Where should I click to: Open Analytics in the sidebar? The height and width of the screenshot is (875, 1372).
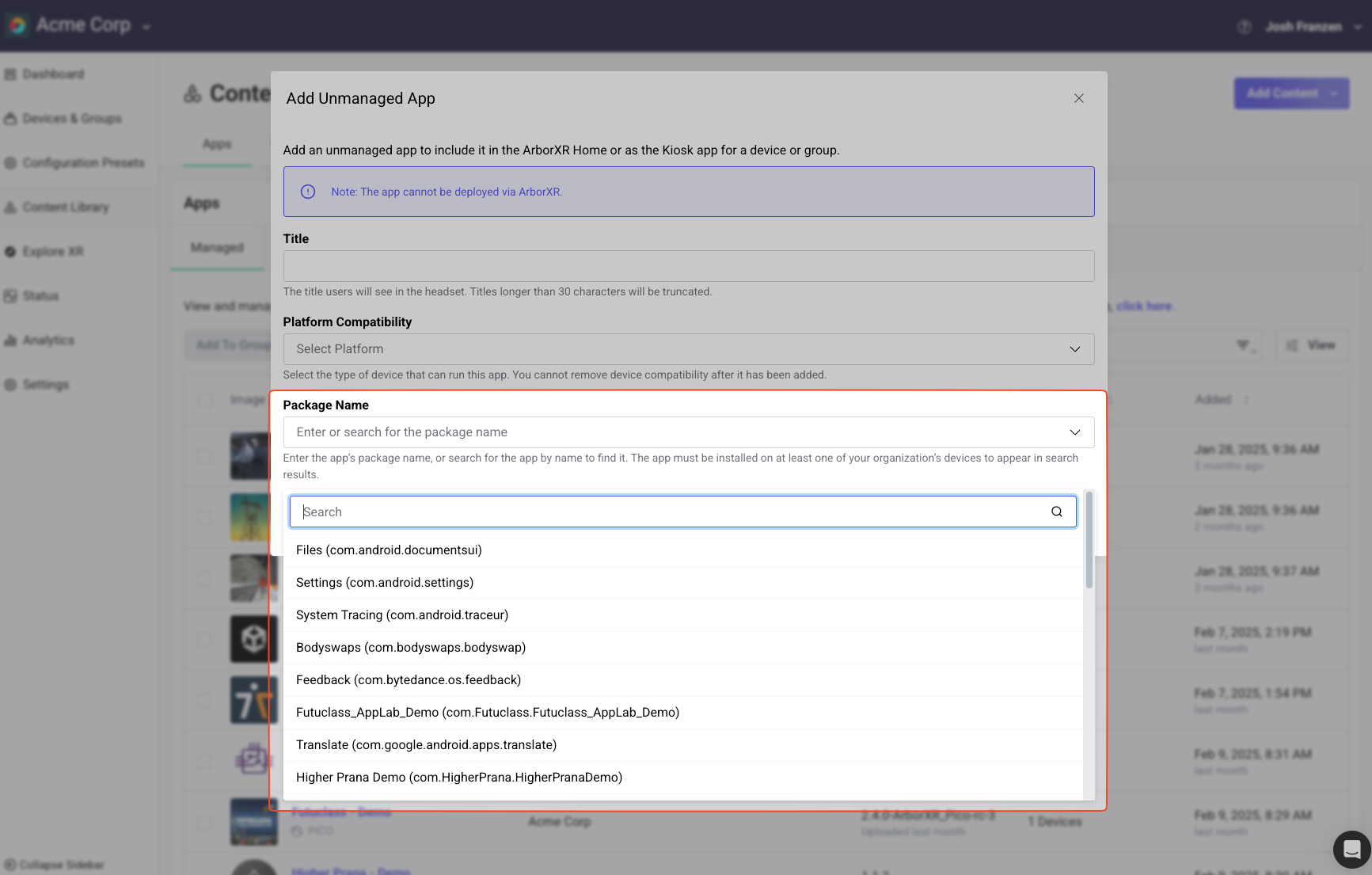[x=48, y=340]
